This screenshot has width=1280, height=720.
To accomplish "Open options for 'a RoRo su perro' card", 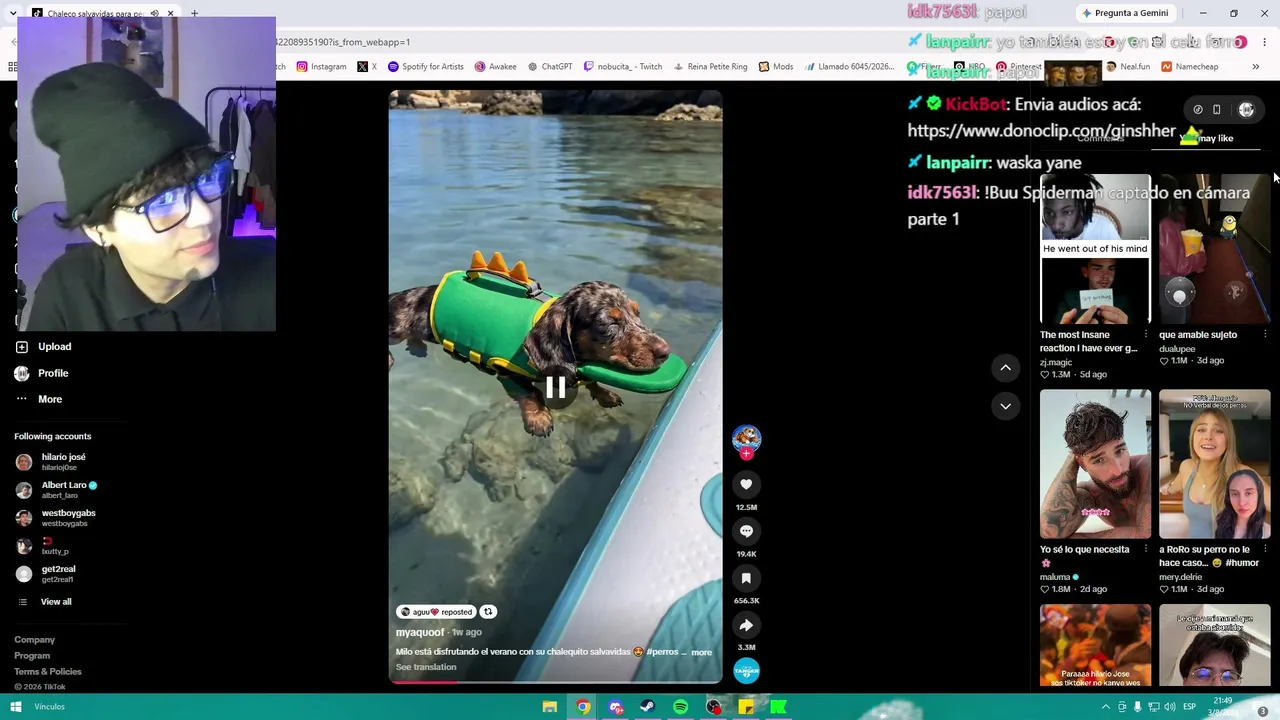I will click(1265, 549).
